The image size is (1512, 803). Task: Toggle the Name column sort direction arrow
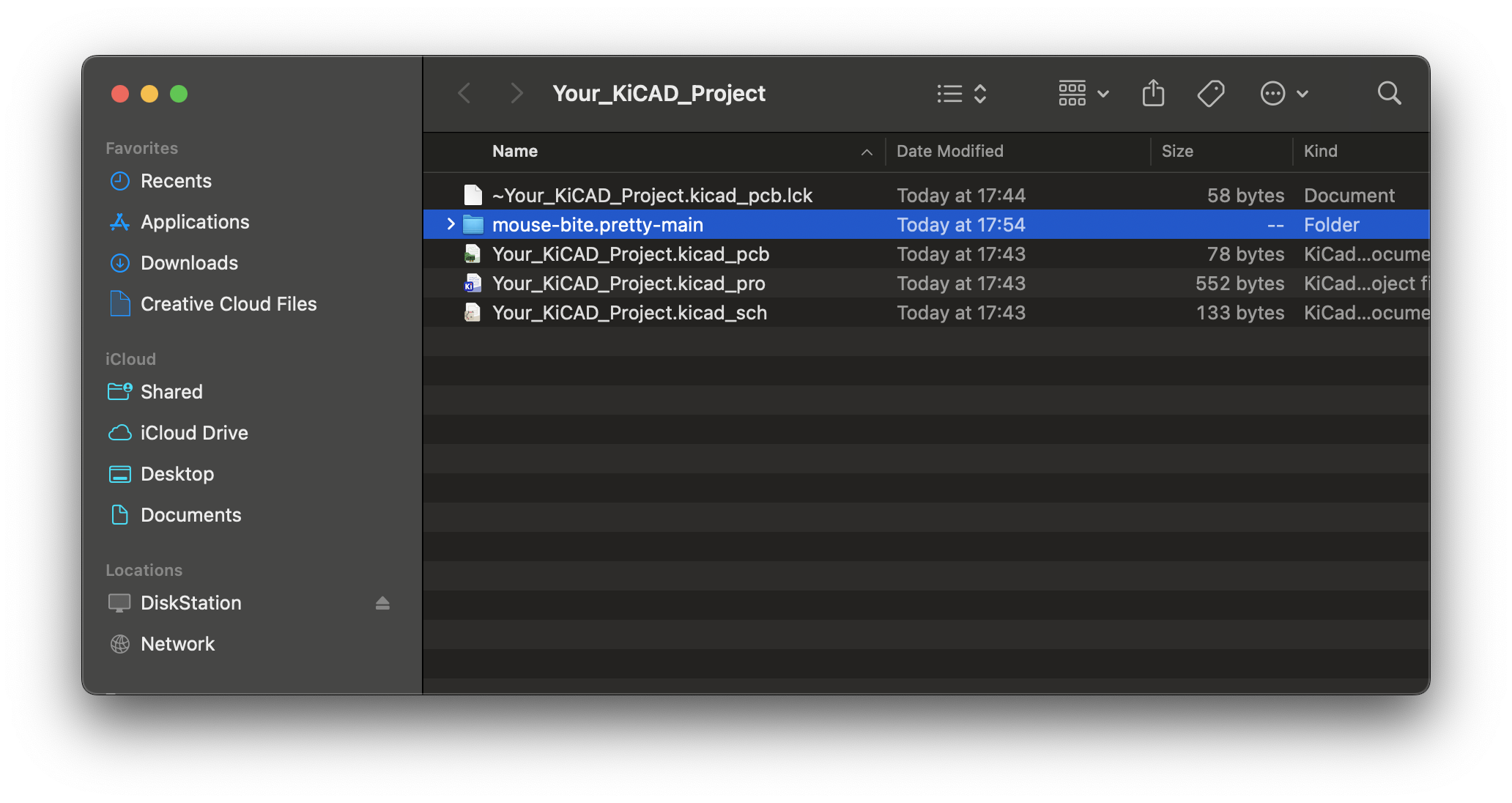[x=867, y=152]
